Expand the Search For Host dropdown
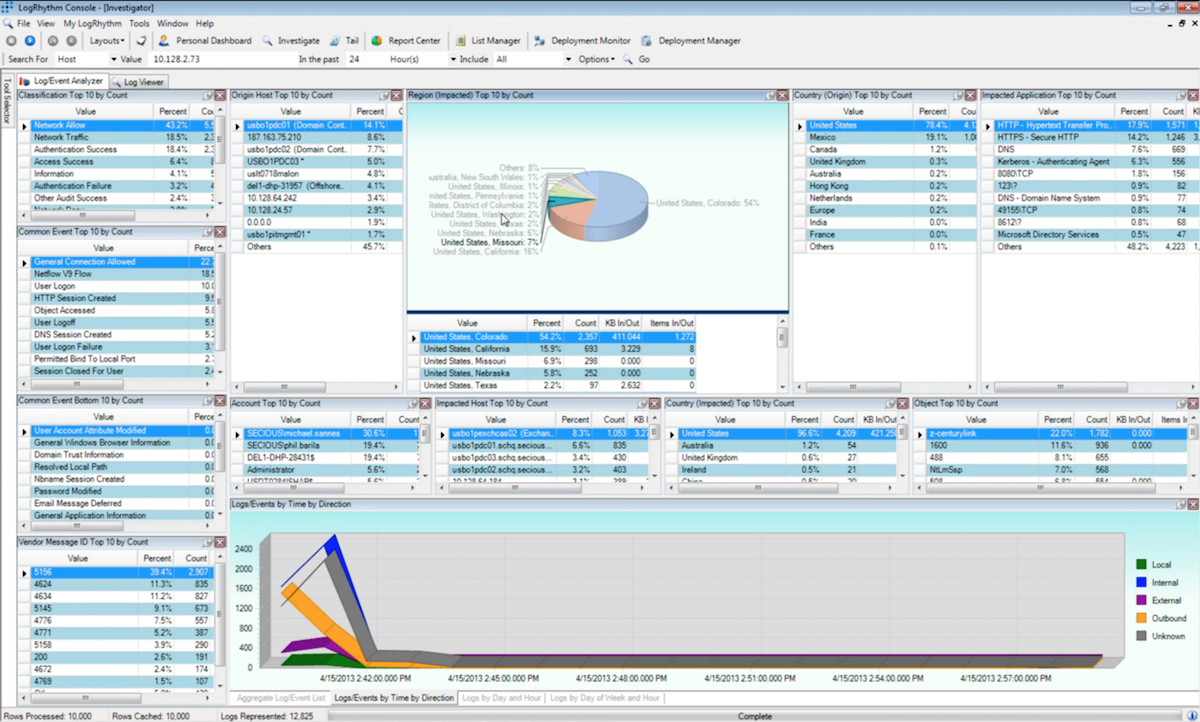 [113, 59]
